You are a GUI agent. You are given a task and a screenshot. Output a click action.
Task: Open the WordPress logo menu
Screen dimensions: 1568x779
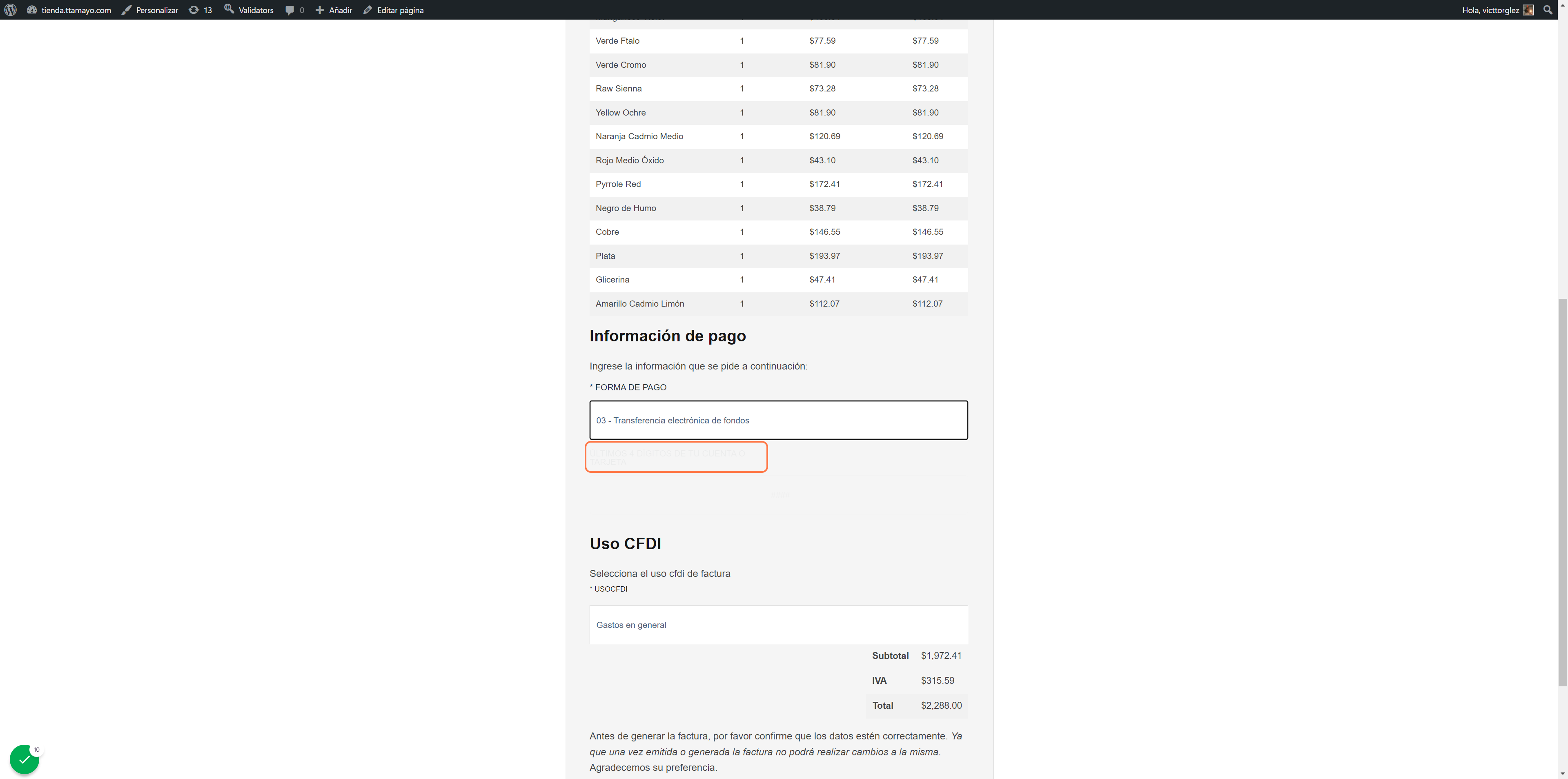[x=10, y=10]
